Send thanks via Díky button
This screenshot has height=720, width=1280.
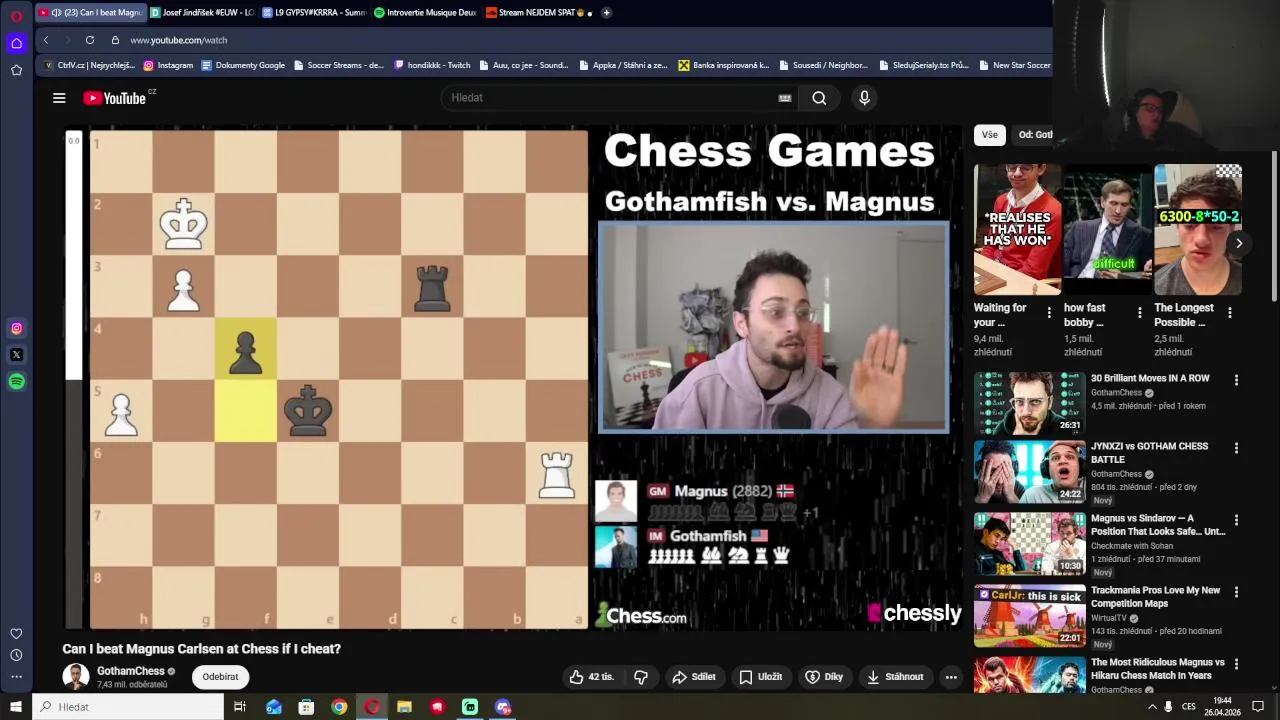(824, 677)
